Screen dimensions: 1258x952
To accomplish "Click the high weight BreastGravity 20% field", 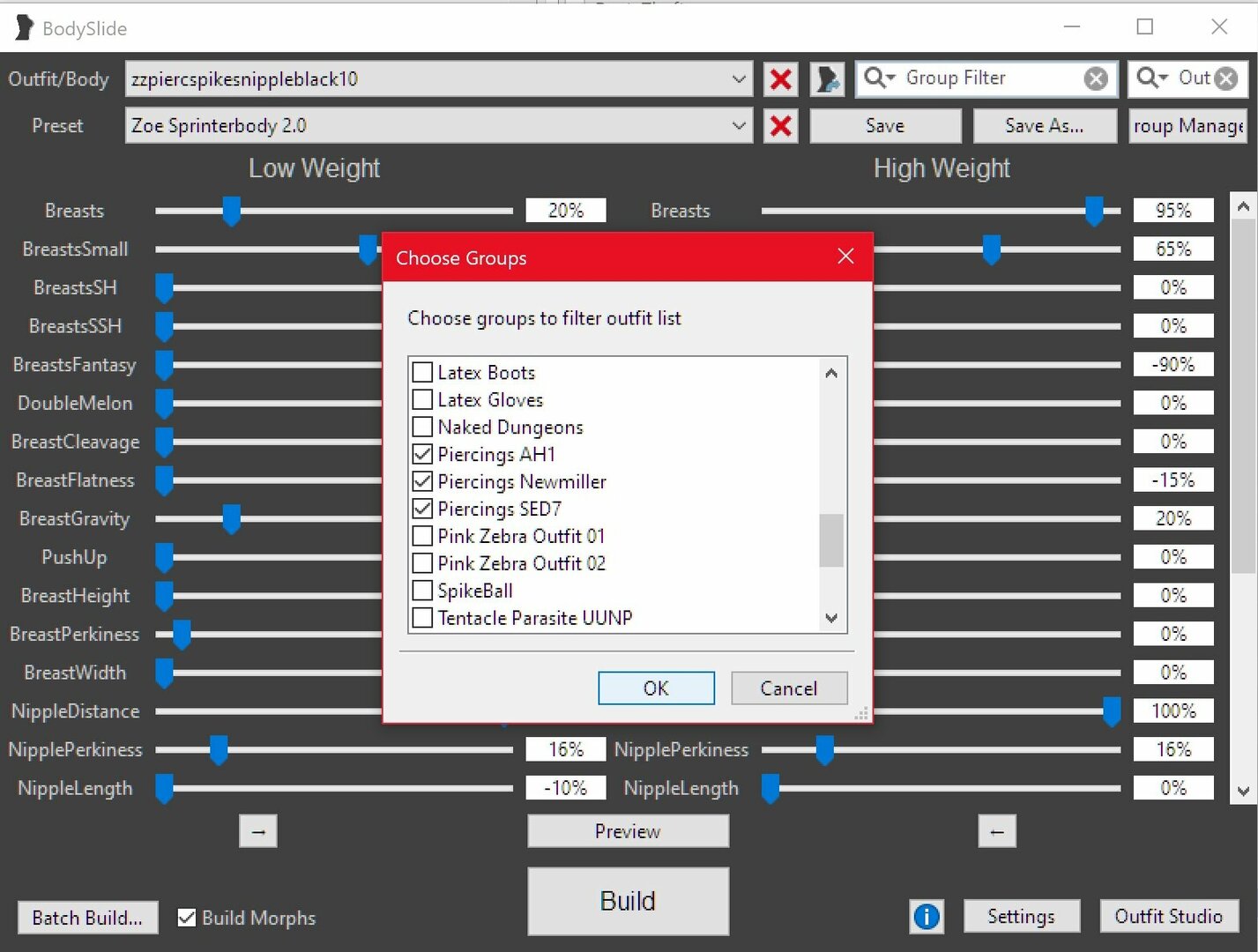I will click(1173, 519).
